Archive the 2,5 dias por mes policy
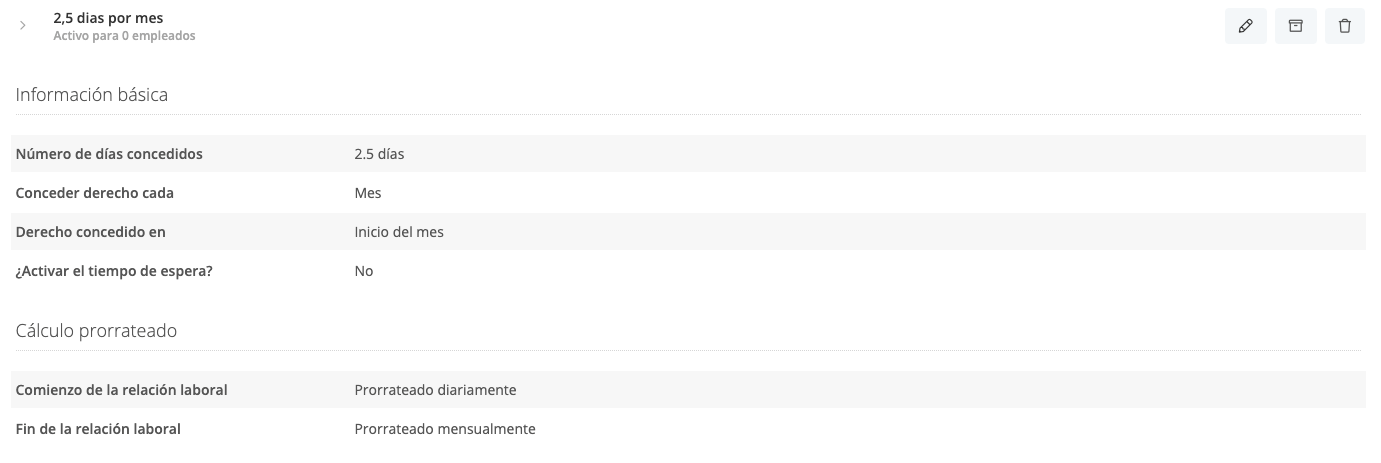Viewport: 1381px width, 463px height. pos(1295,27)
